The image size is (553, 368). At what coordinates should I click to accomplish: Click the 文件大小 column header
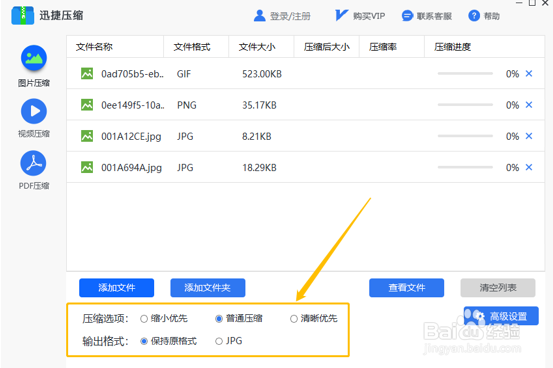(257, 47)
